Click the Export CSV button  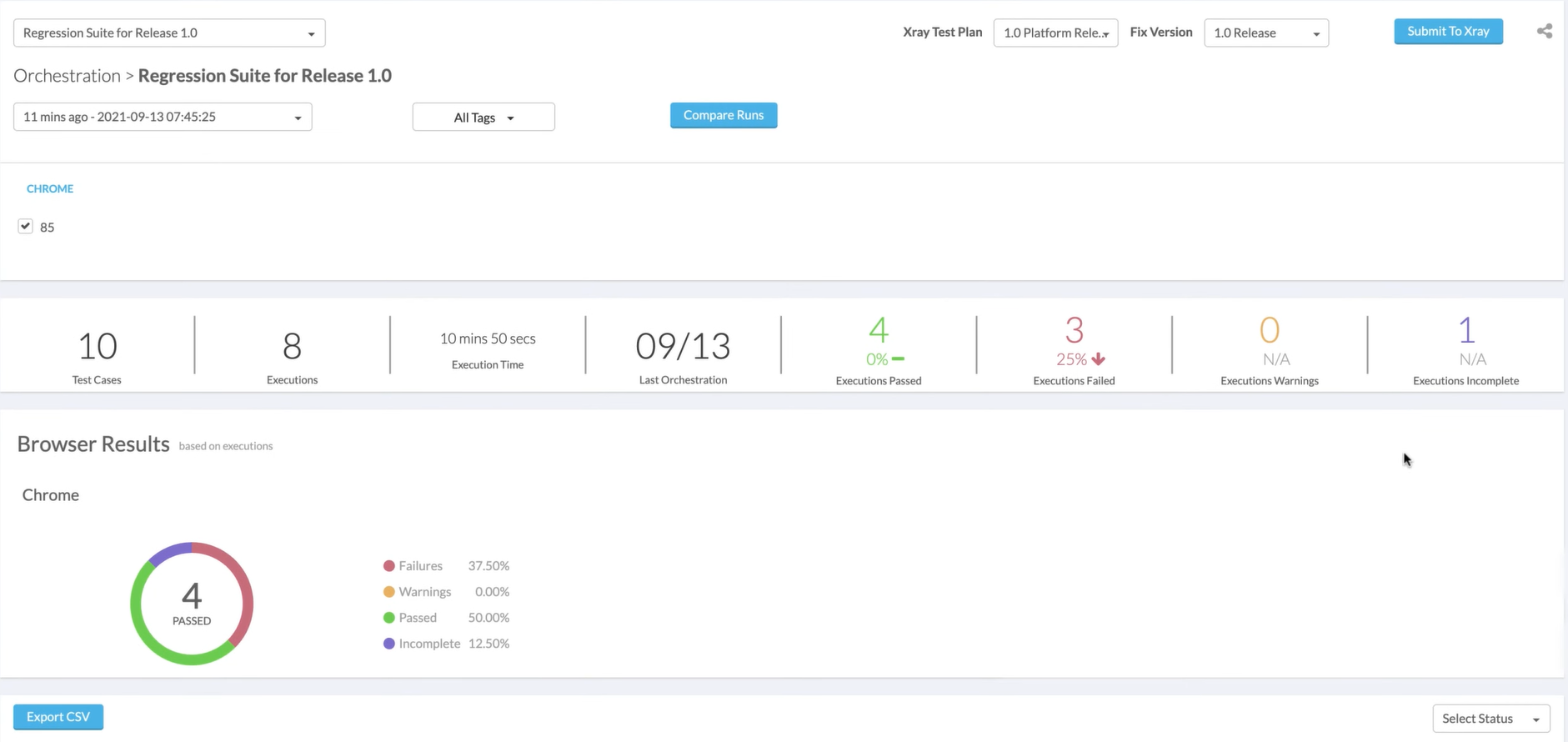coord(58,717)
